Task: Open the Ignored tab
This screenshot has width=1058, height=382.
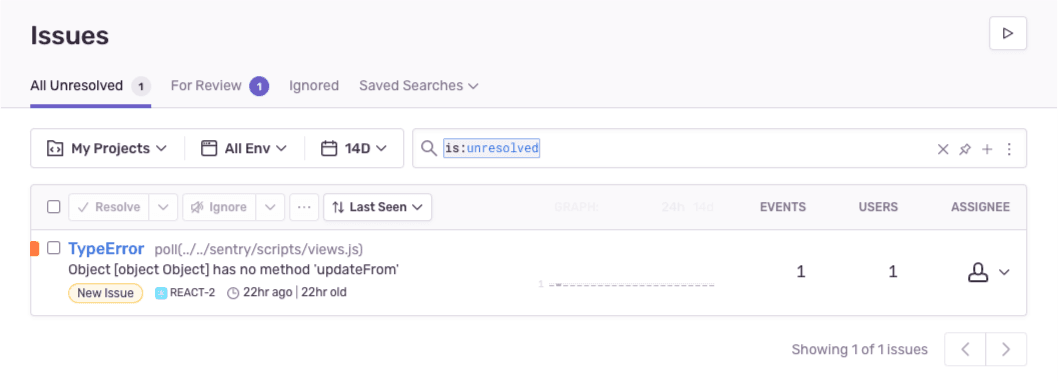Action: click(314, 86)
